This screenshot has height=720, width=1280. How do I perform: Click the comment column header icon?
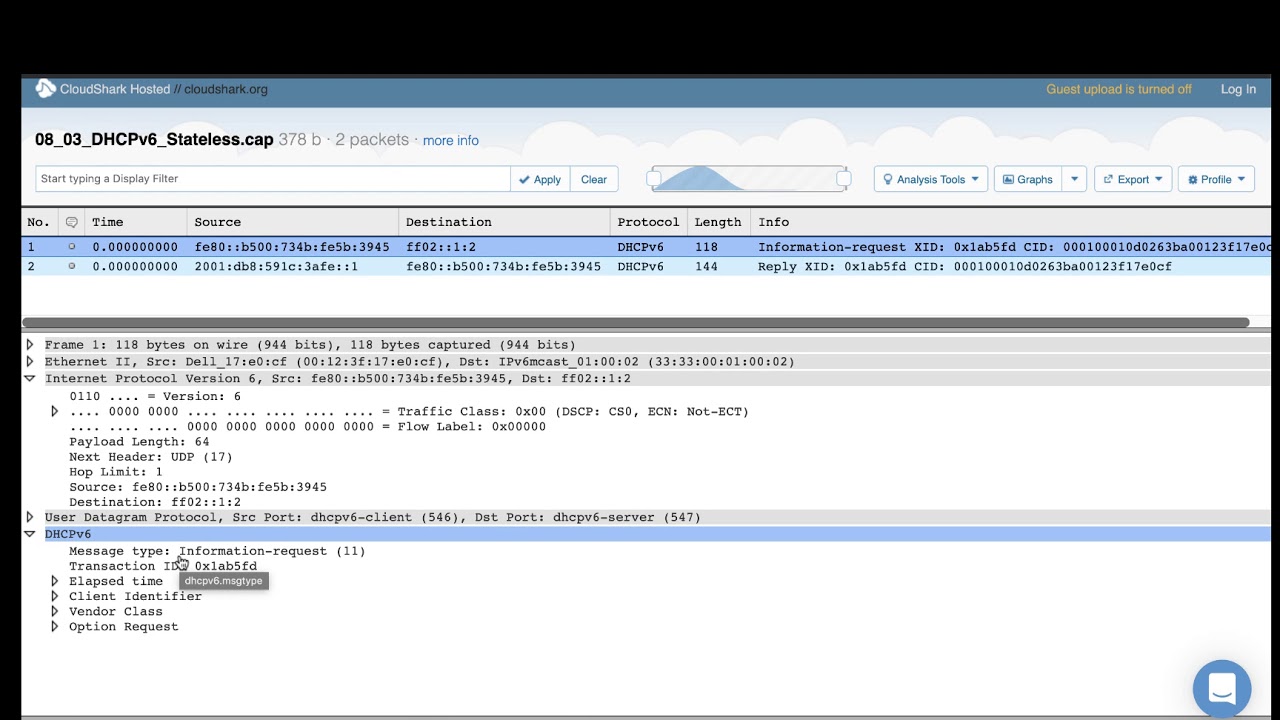tap(71, 222)
